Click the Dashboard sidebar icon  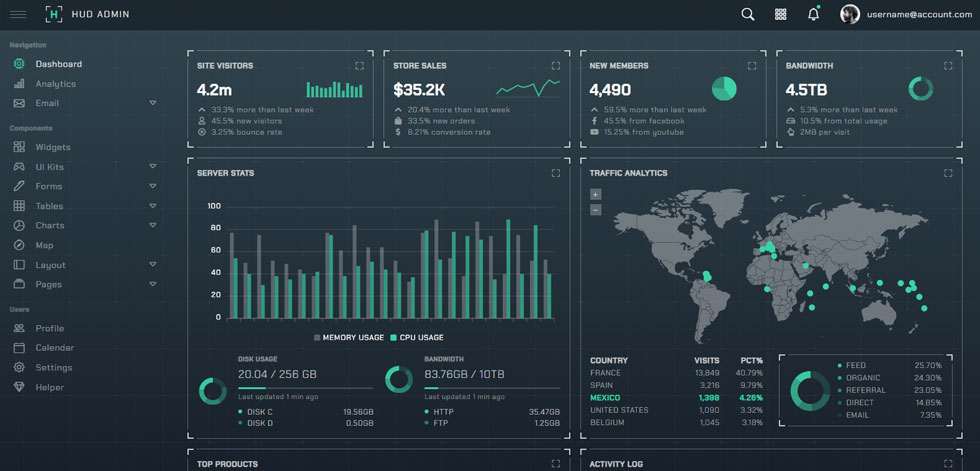tap(19, 64)
